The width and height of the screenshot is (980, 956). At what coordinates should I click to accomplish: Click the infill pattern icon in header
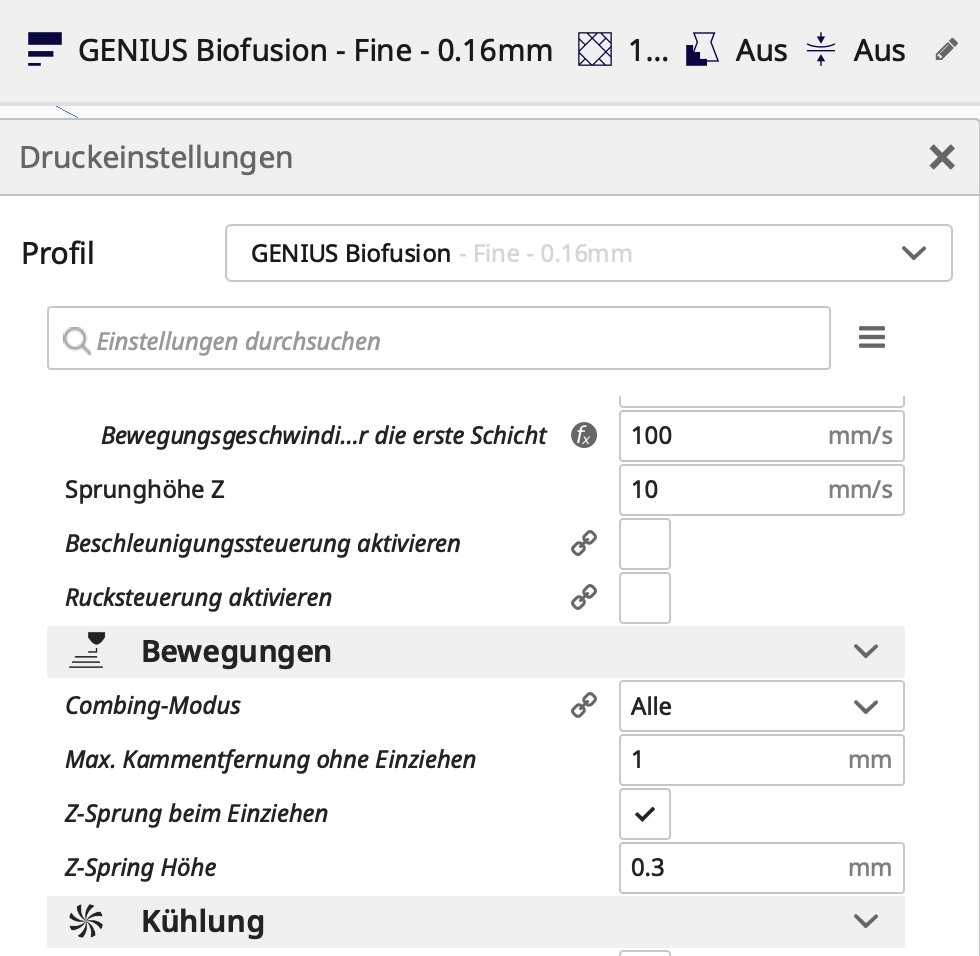tap(595, 50)
